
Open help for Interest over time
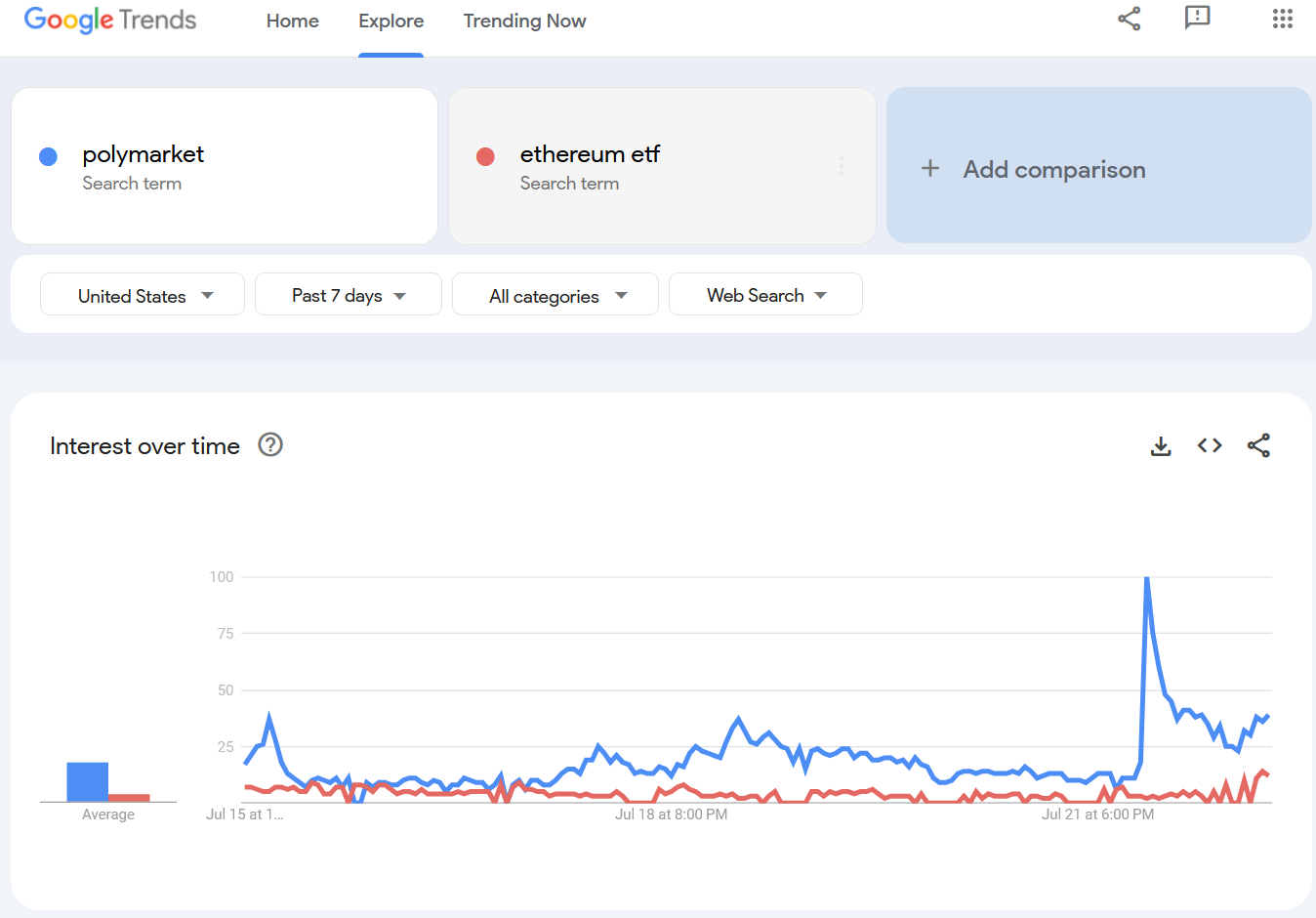[270, 445]
